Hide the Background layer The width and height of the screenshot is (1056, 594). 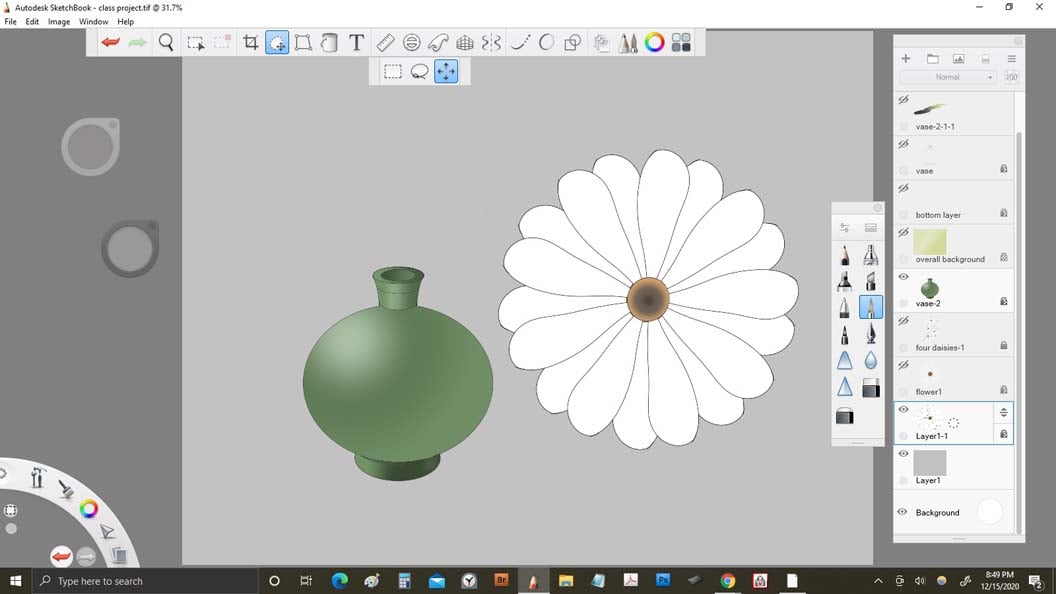click(902, 512)
